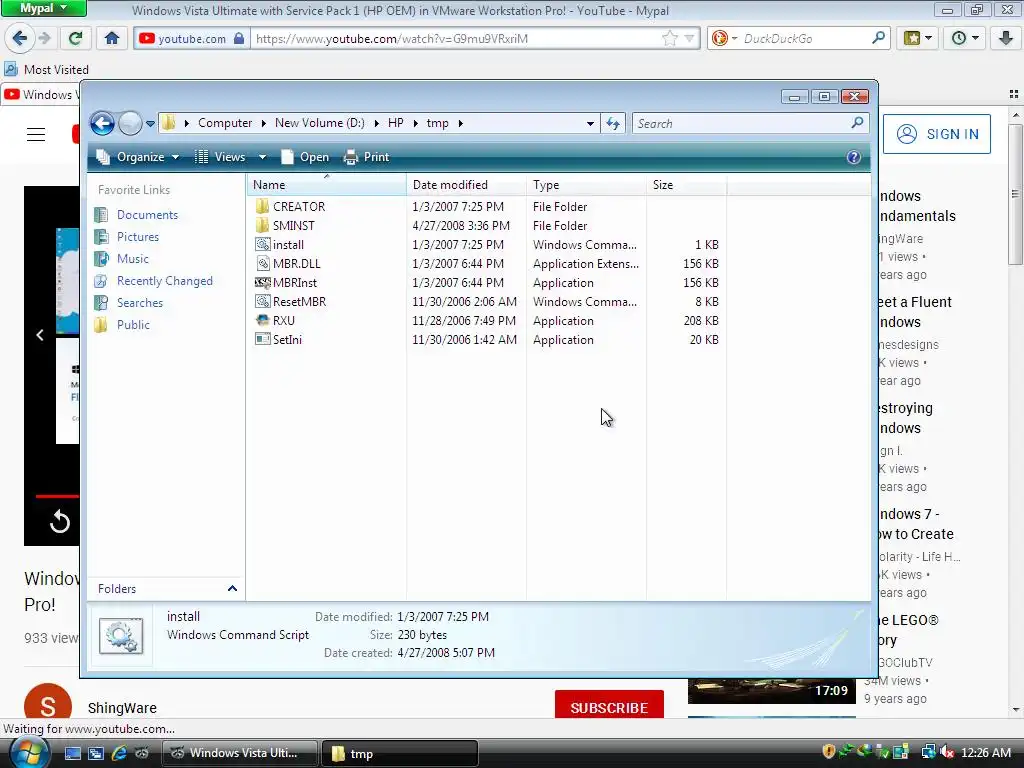The height and width of the screenshot is (768, 1024).
Task: Select the RXU application icon
Action: [263, 321]
